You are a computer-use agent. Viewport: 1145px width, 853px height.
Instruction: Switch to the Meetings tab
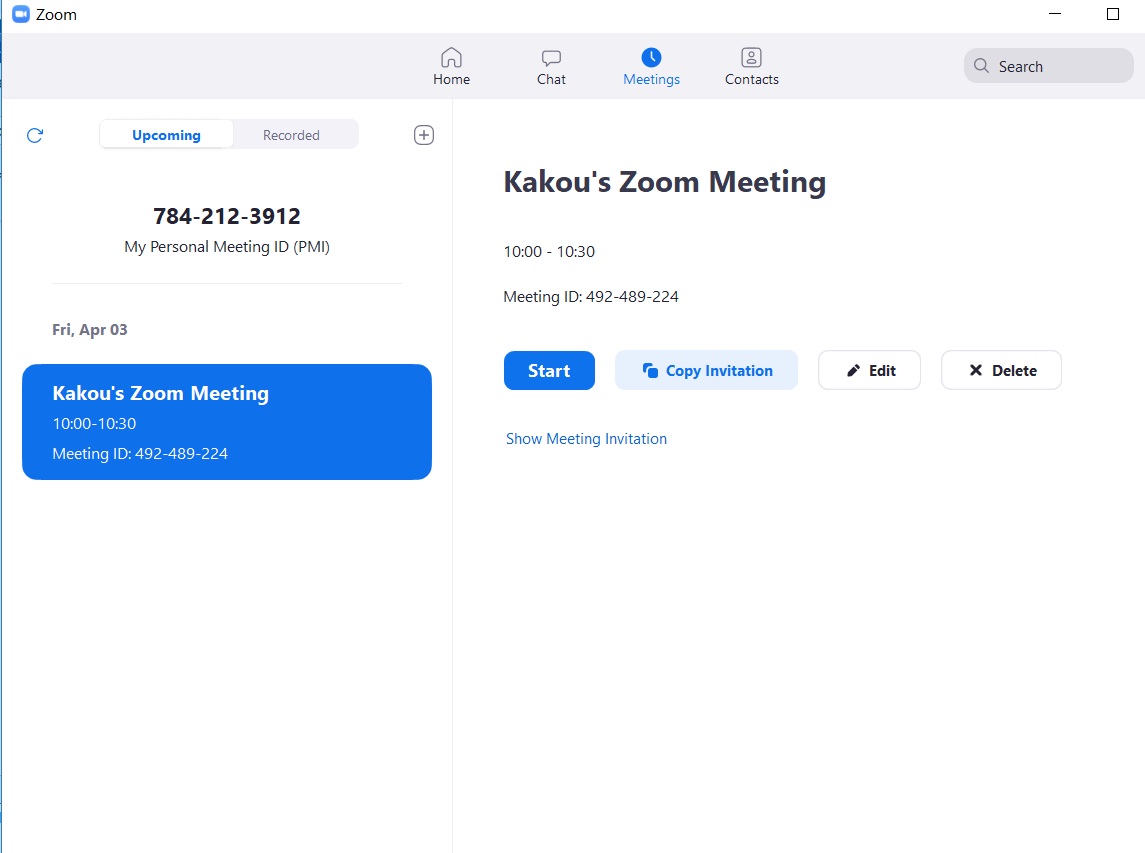651,66
